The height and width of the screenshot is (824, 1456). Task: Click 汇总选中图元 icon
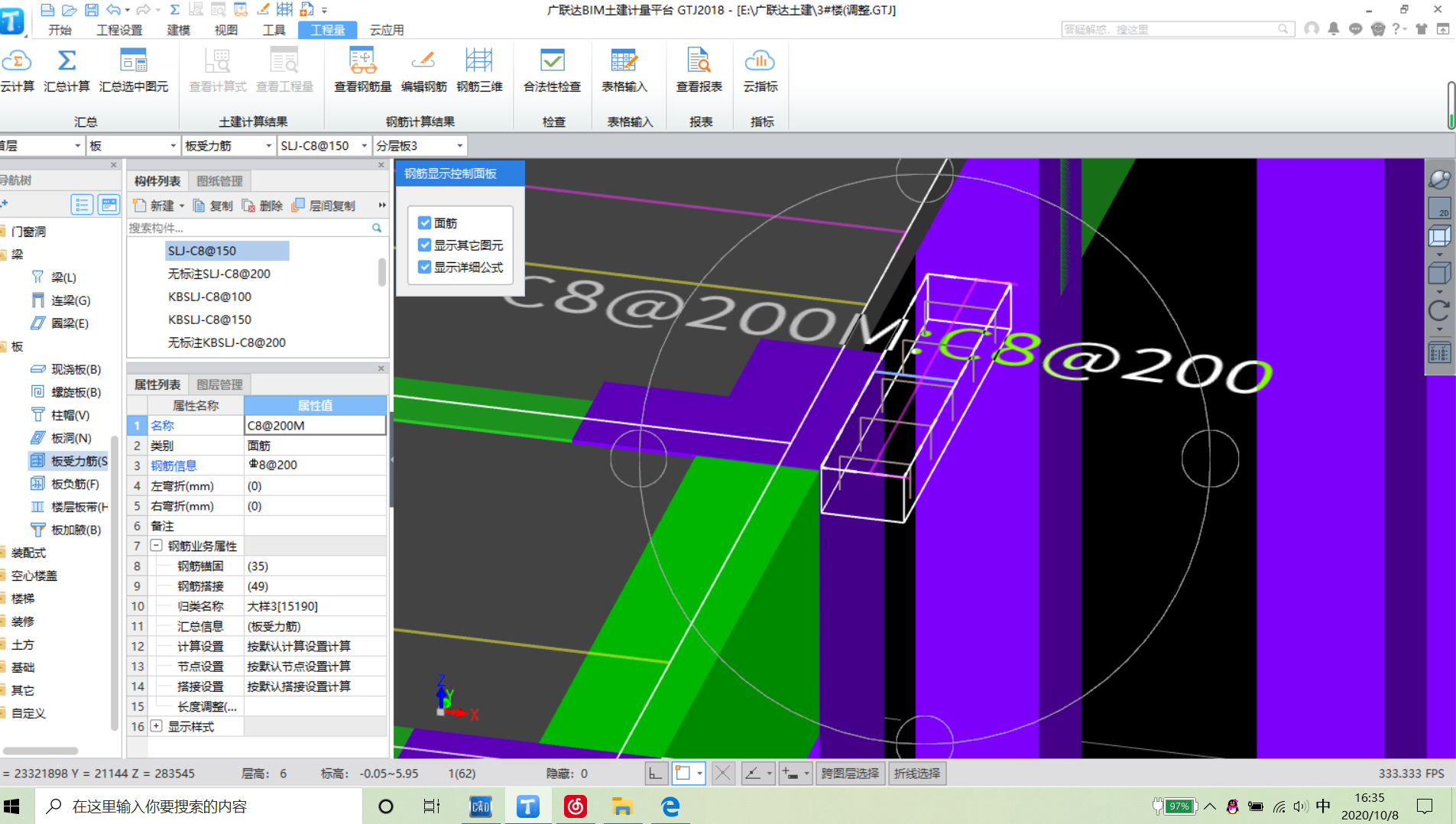coord(134,61)
